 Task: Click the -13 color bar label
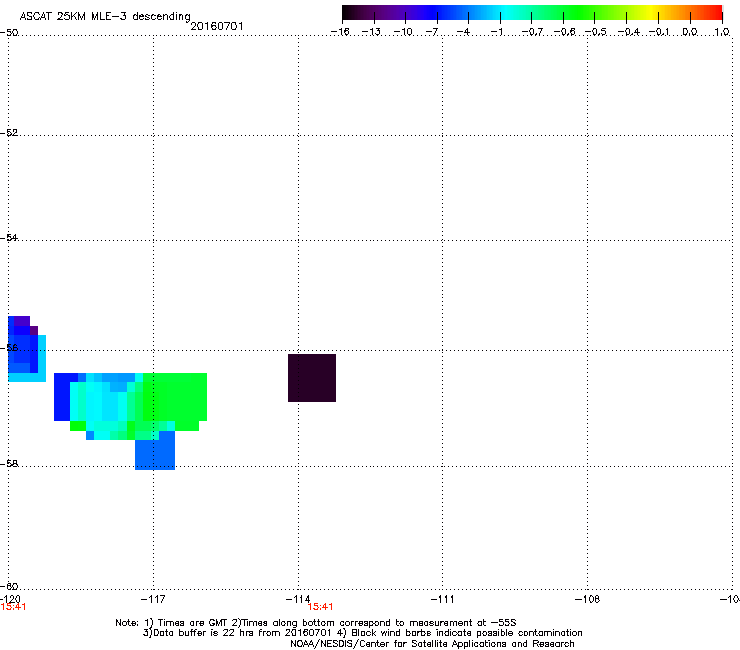point(371,32)
